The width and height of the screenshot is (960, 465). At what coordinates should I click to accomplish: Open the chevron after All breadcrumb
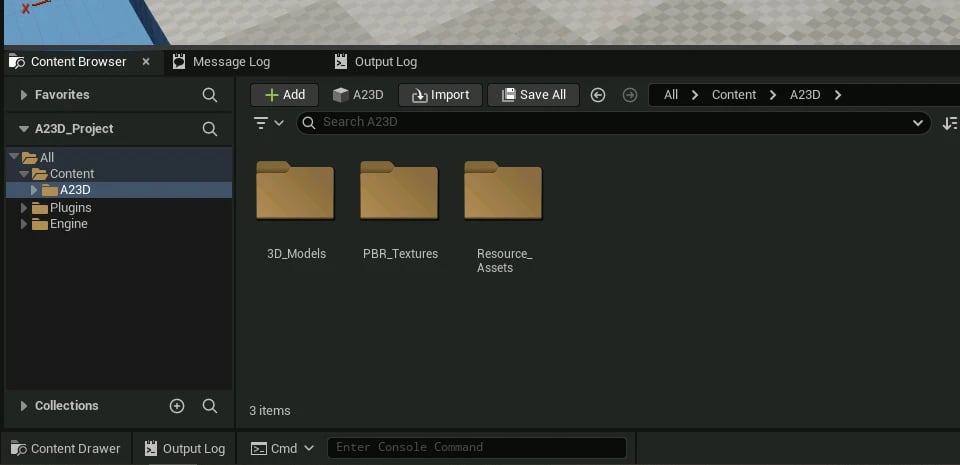click(x=695, y=95)
